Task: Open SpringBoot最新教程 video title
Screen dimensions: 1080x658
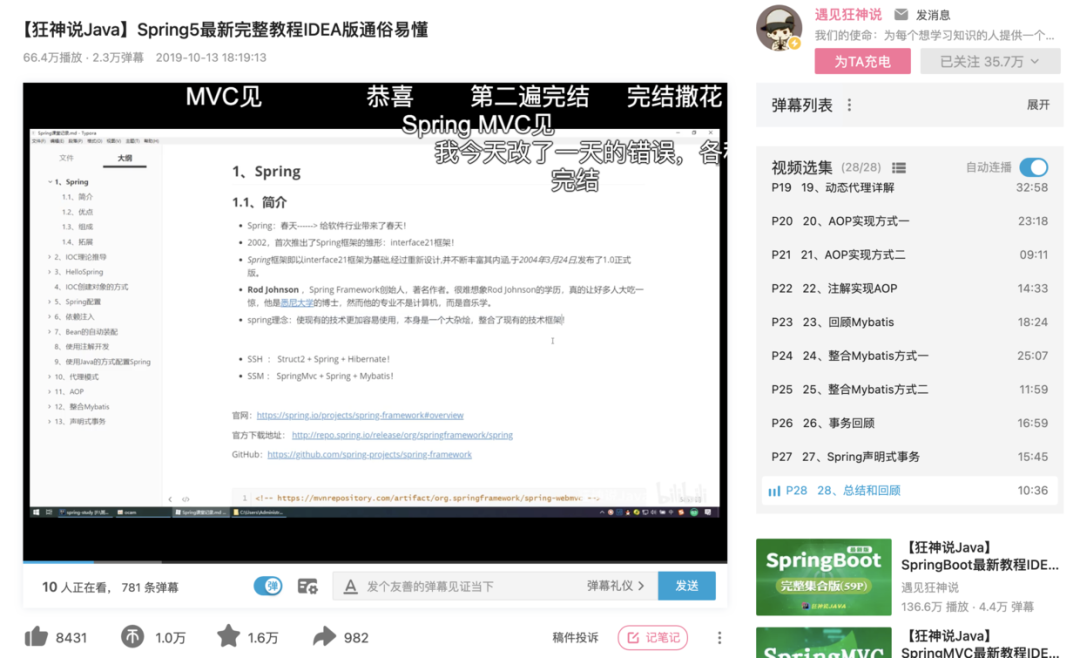Action: point(979,556)
